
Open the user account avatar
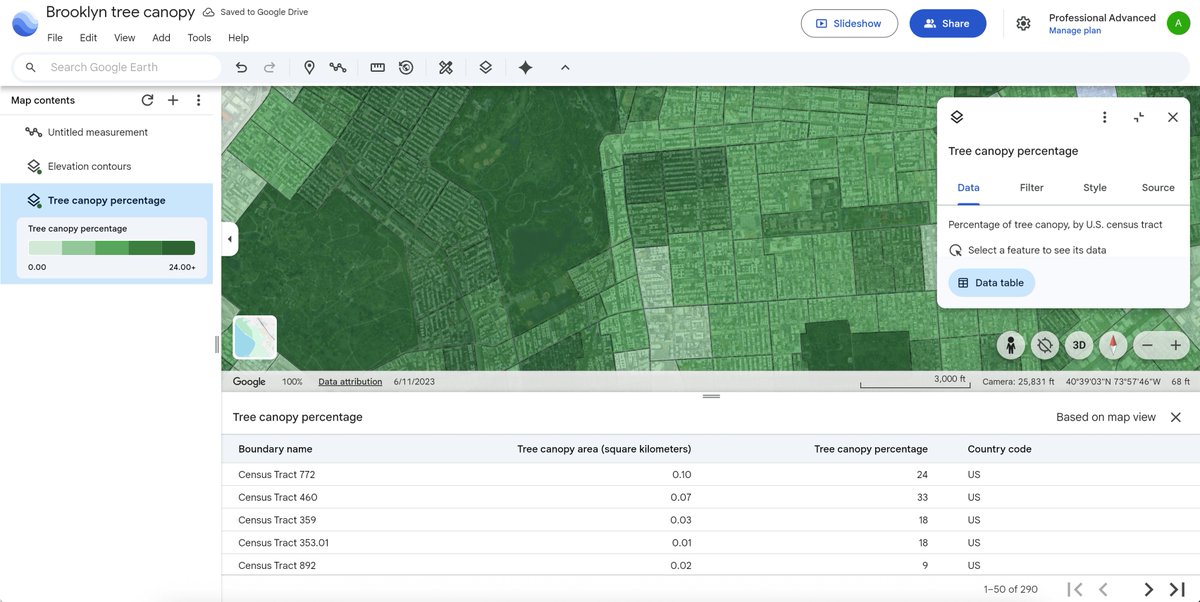tap(1178, 23)
